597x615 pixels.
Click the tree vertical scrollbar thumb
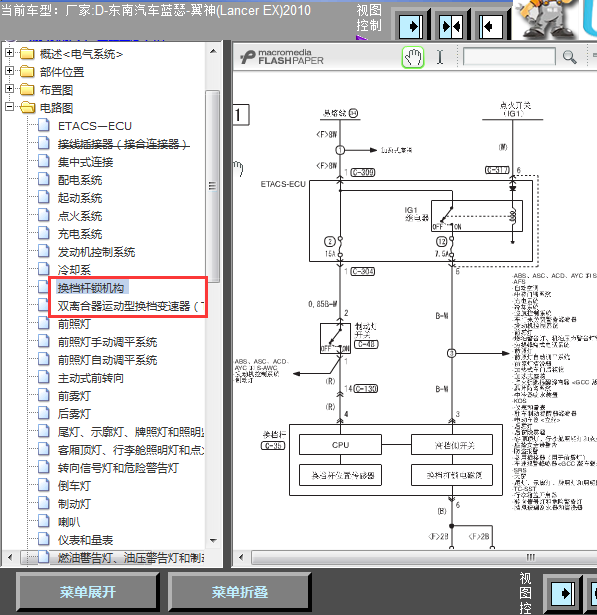(x=212, y=186)
